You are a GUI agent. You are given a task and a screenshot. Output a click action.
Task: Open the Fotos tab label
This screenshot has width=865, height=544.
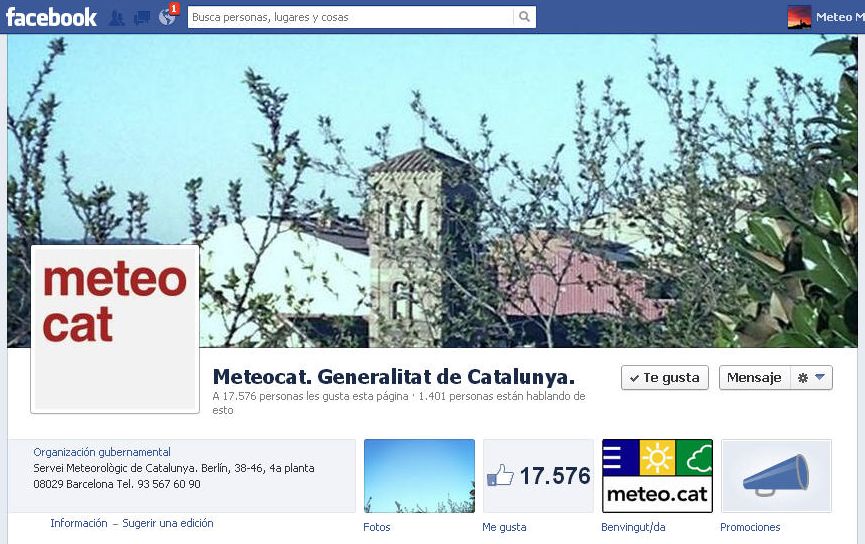(x=377, y=527)
